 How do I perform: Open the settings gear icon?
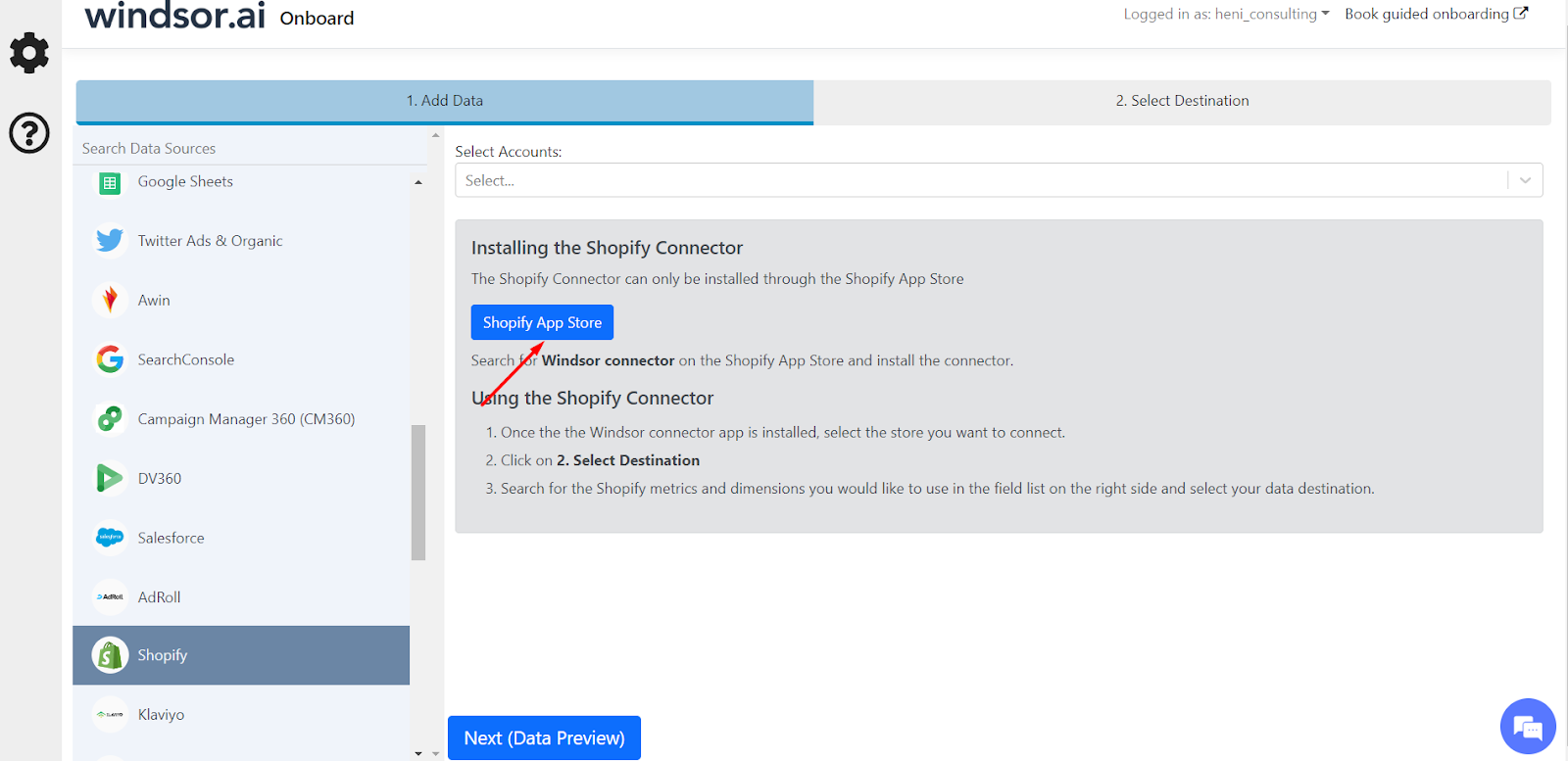point(29,53)
